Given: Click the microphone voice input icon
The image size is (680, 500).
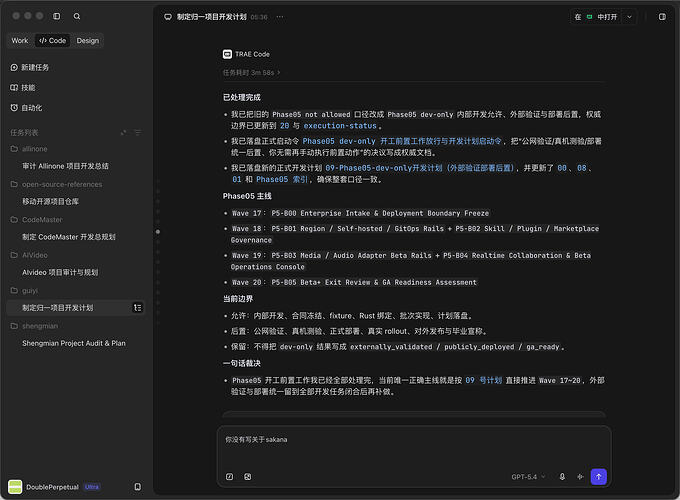Looking at the screenshot, I should tap(562, 477).
